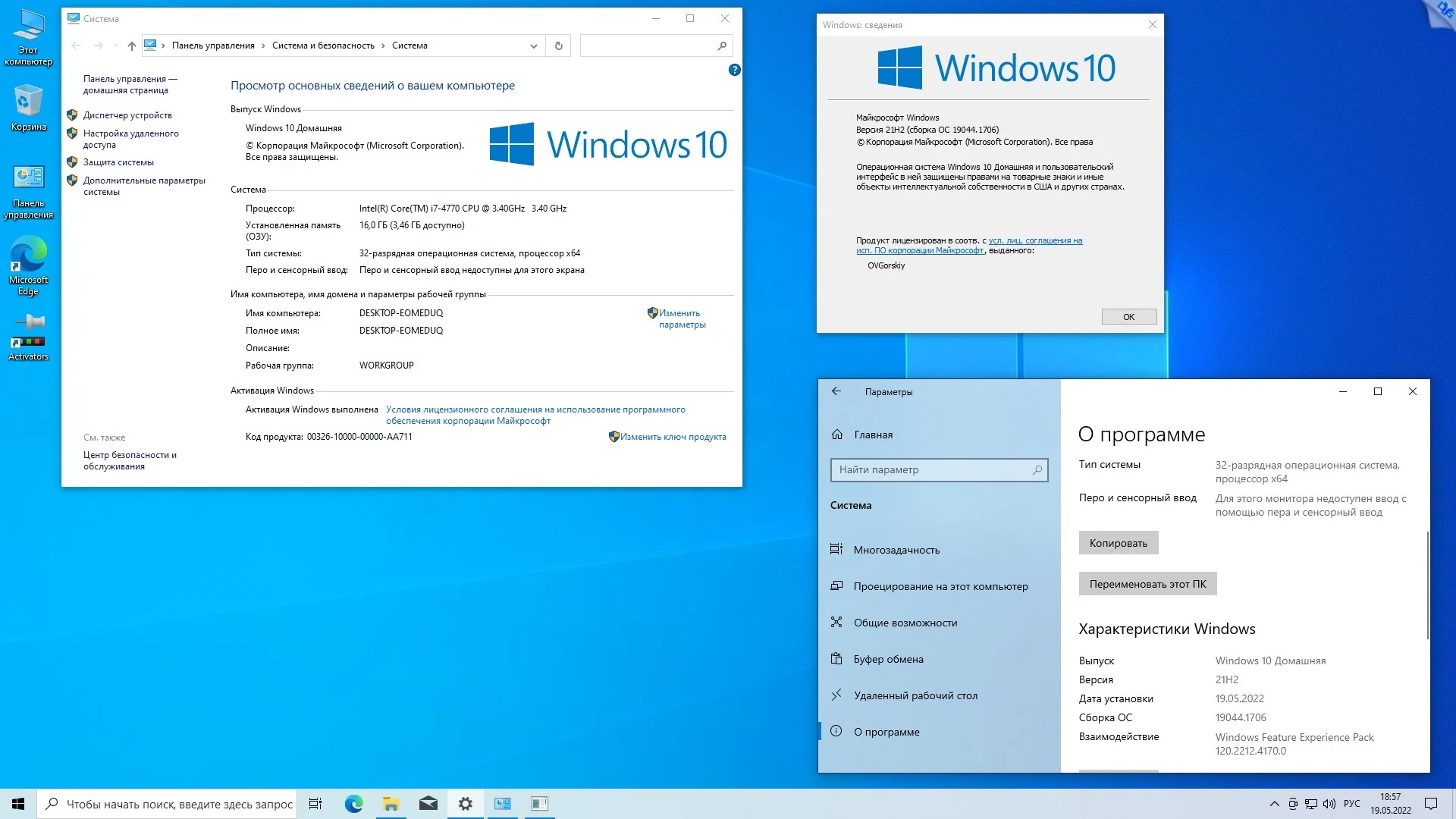Click the Mail taskbar icon
Image resolution: width=1456 pixels, height=819 pixels.
(x=428, y=804)
